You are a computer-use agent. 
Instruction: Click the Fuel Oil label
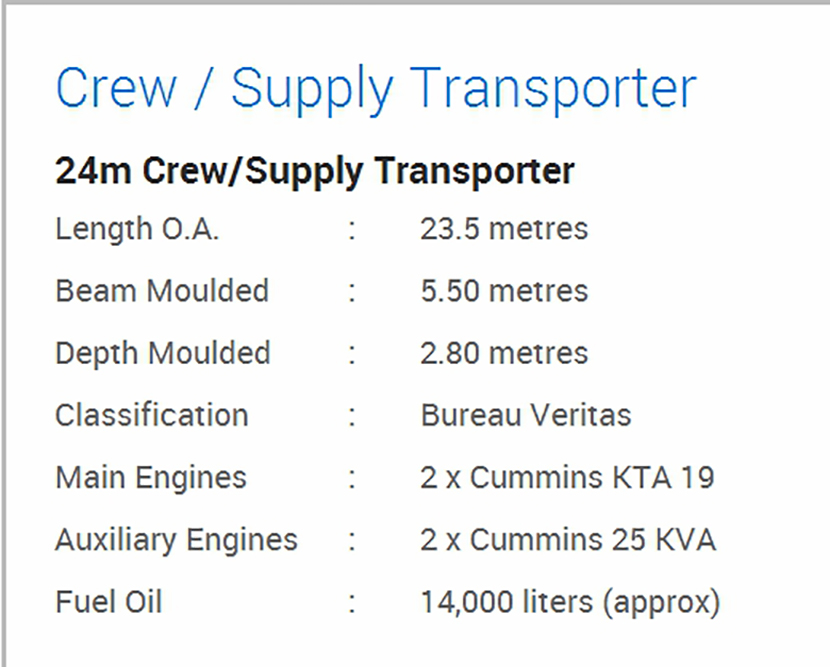click(x=108, y=602)
